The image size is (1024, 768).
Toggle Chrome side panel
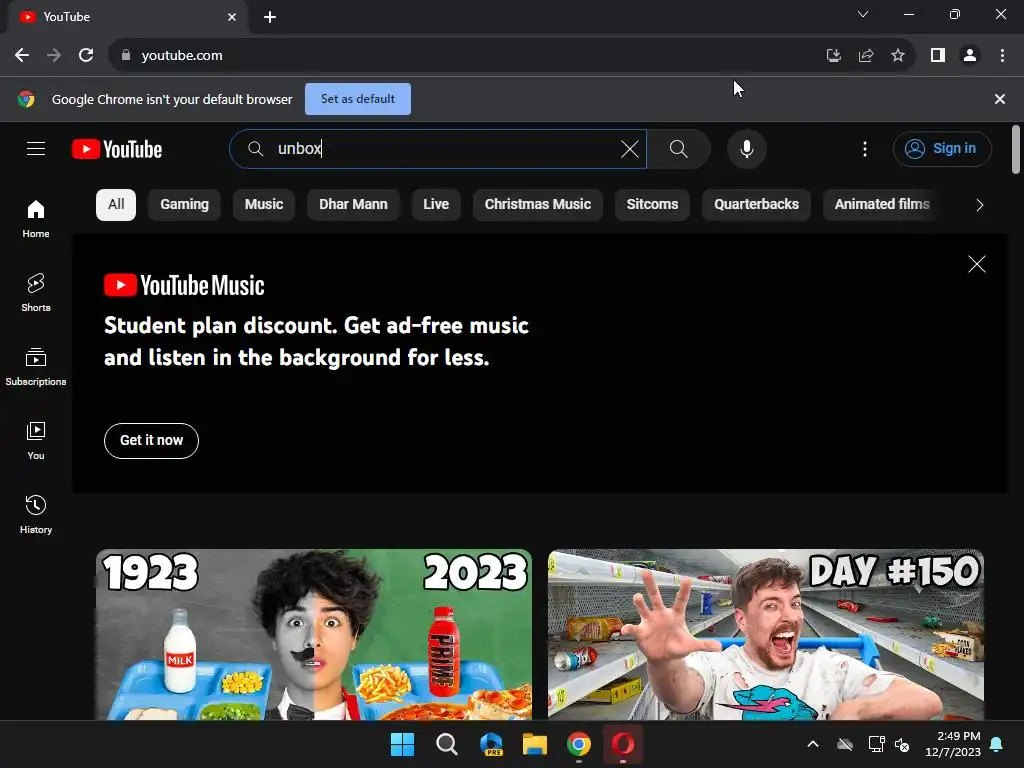point(938,56)
